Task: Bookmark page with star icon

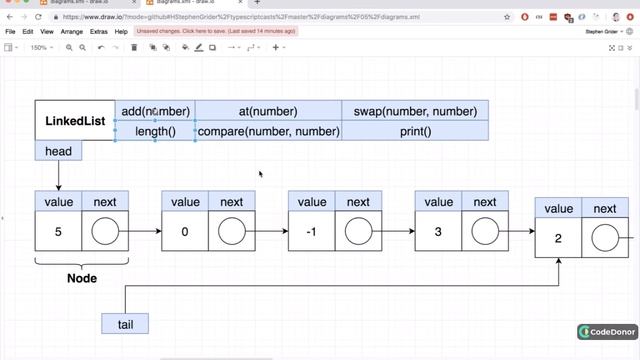Action: pos(507,17)
